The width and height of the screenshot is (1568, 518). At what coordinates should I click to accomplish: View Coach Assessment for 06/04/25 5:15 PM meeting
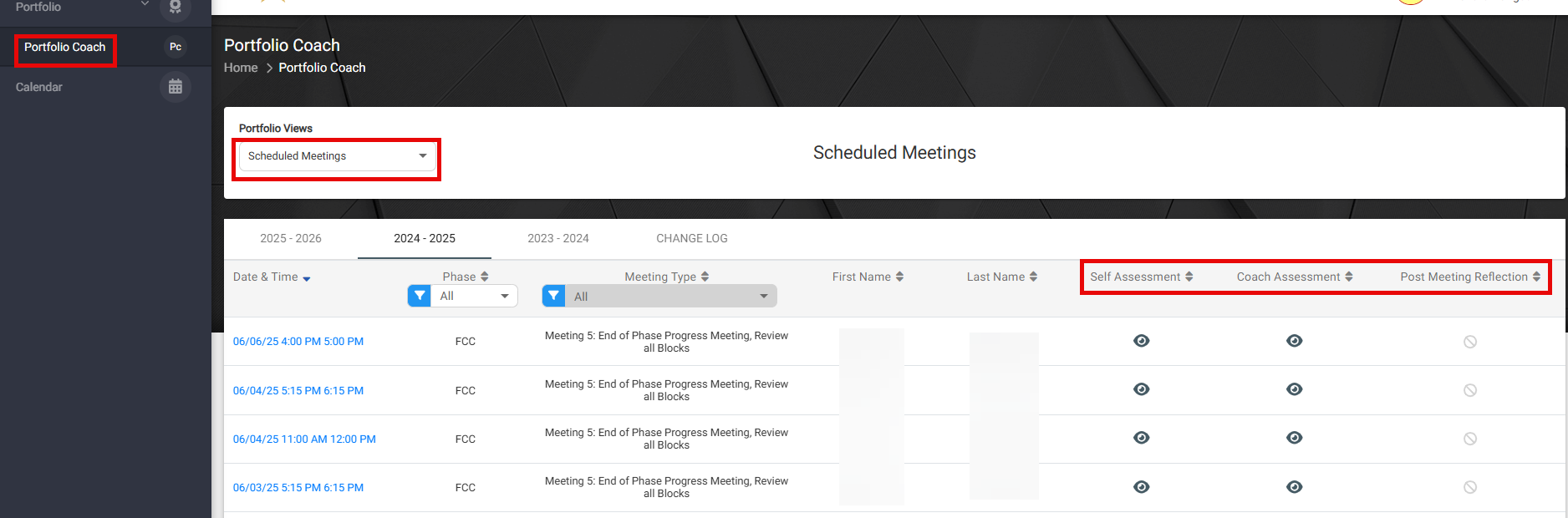click(x=1294, y=389)
